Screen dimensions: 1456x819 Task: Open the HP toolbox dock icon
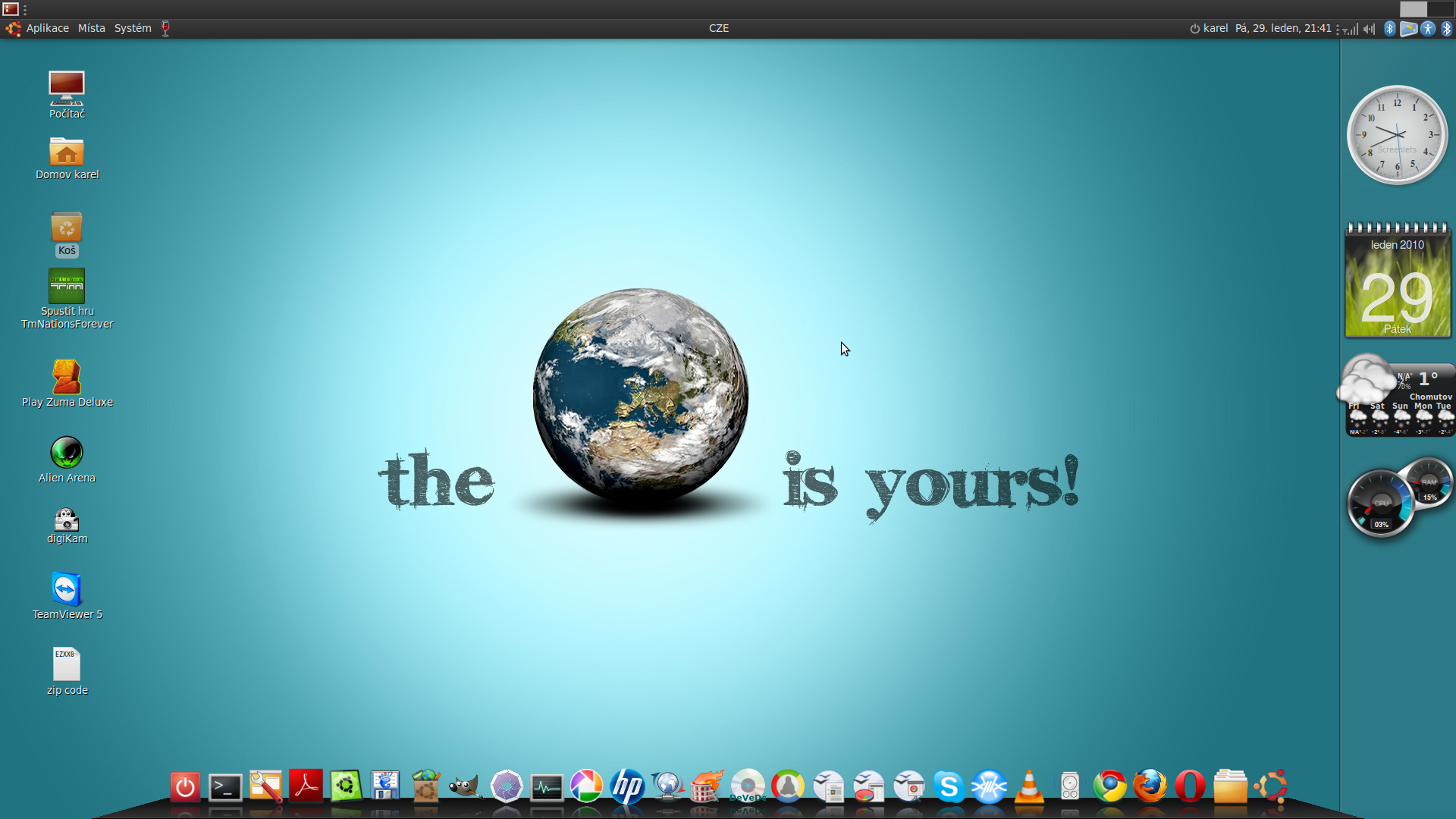[627, 786]
